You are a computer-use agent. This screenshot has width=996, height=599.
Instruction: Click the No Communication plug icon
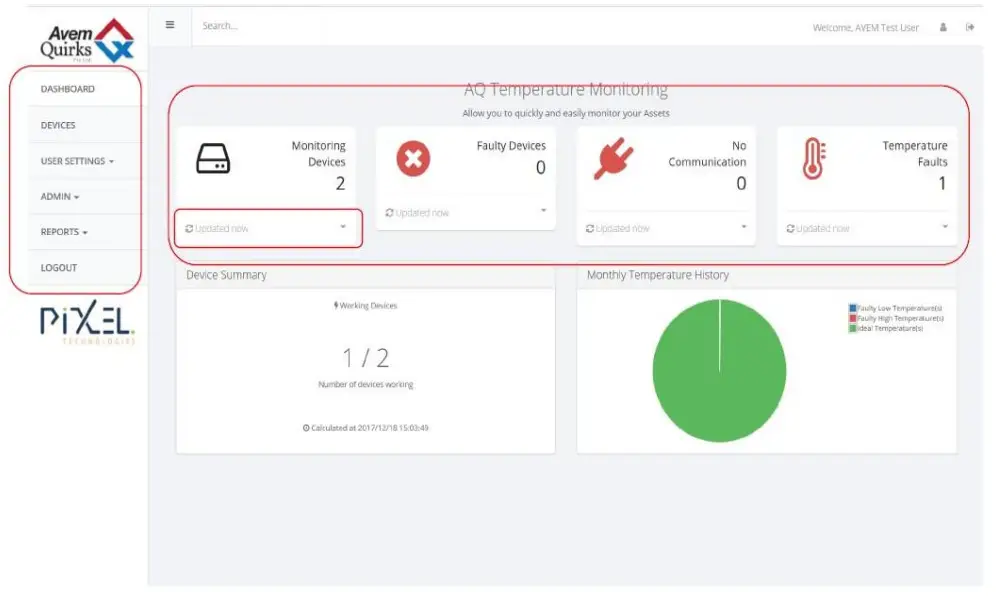click(614, 158)
